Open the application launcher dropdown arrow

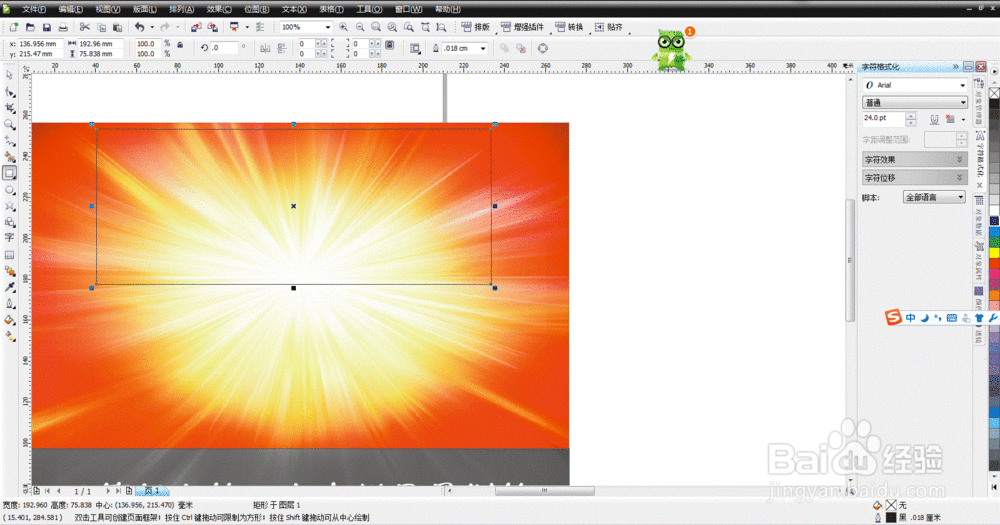click(247, 27)
